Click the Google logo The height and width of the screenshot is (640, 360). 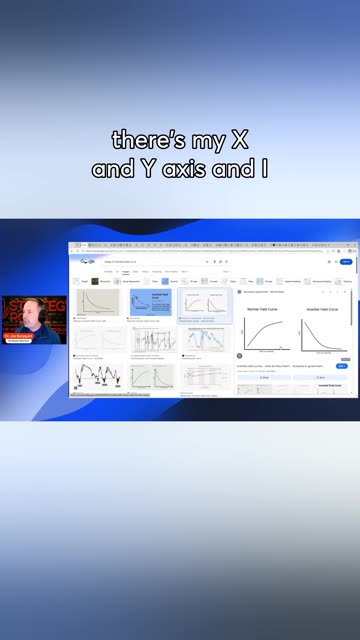(87, 261)
